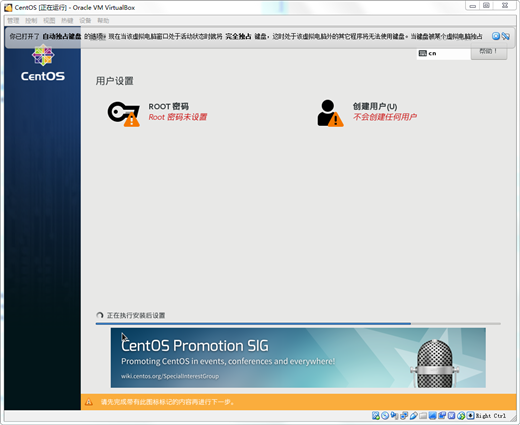Click the 帮助 help button
Screen dimensions: 520x425
click(x=489, y=52)
